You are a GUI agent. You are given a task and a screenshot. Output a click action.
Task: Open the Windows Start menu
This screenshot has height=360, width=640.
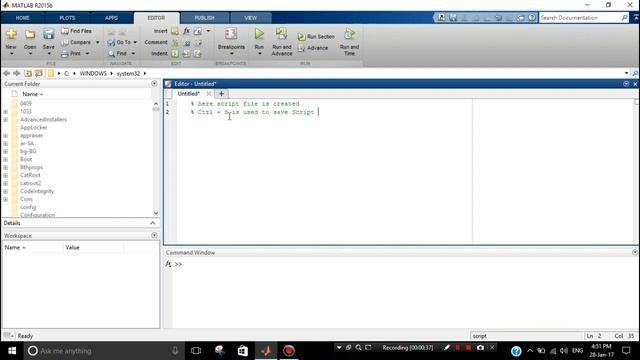pyautogui.click(x=12, y=351)
